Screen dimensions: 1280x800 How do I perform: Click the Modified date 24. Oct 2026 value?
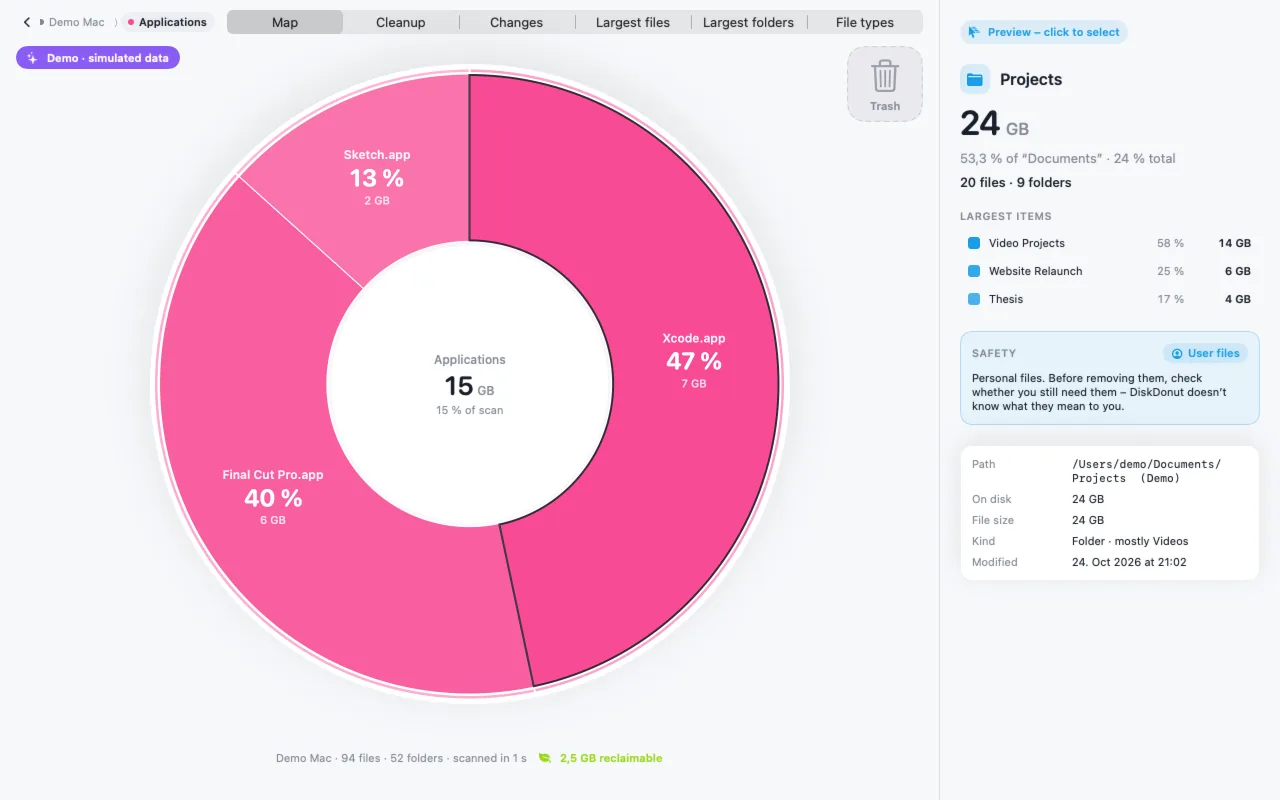1129,562
